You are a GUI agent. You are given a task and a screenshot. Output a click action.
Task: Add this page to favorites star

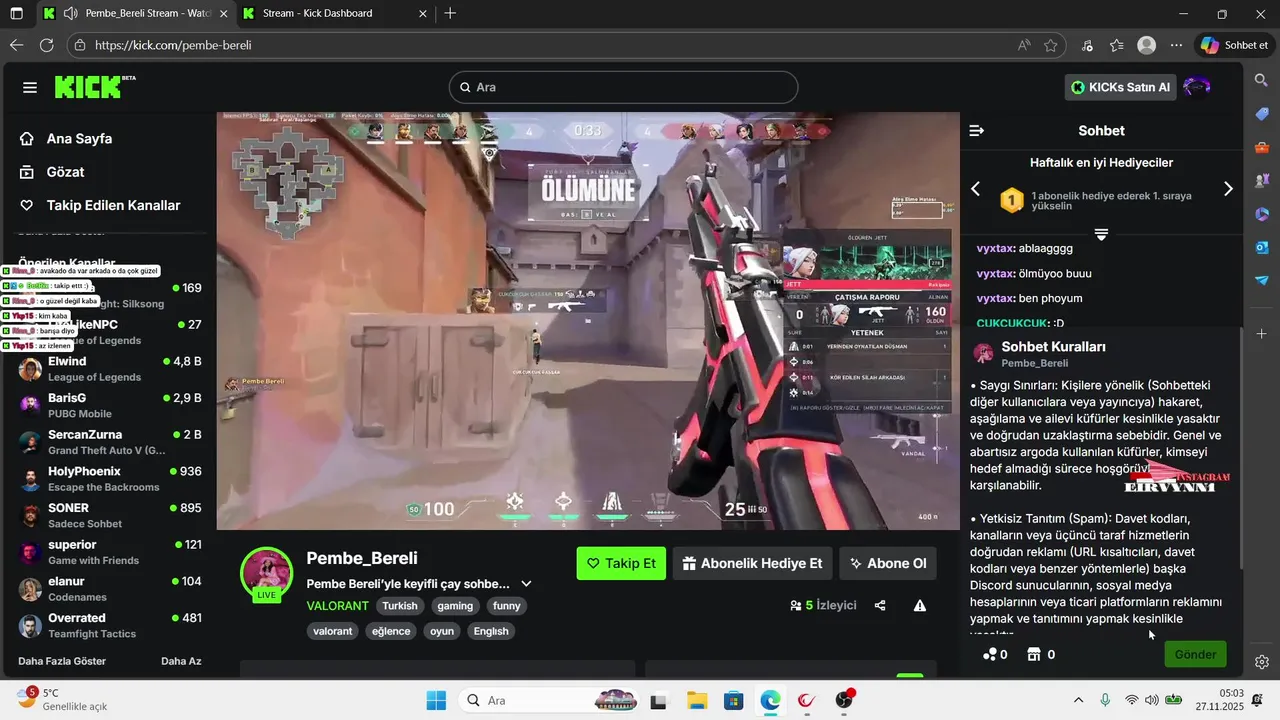(1051, 45)
